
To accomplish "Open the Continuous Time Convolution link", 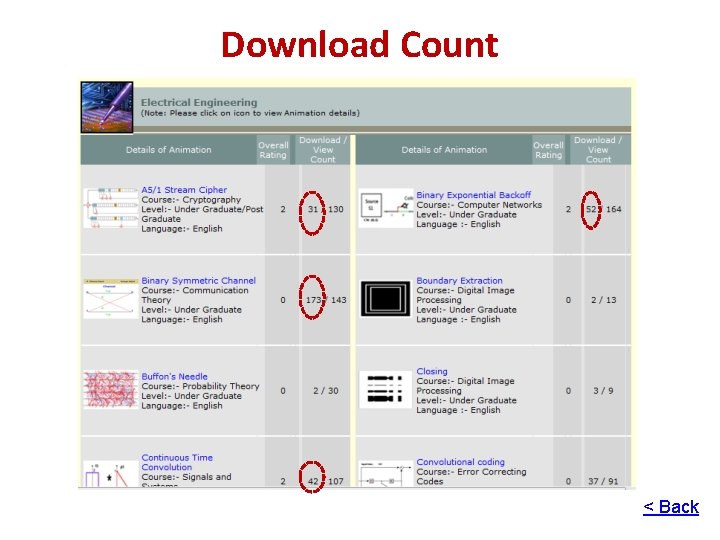I will tap(177, 462).
